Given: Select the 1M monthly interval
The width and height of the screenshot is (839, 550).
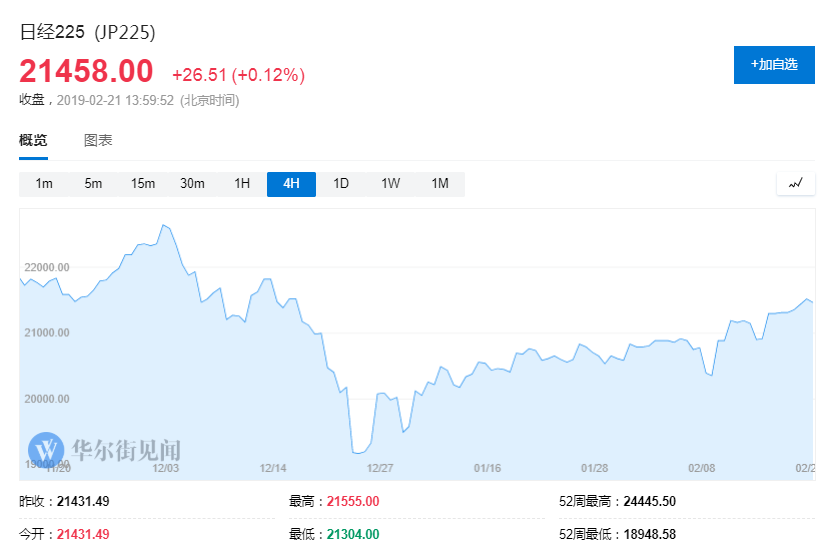Looking at the screenshot, I should [x=440, y=184].
